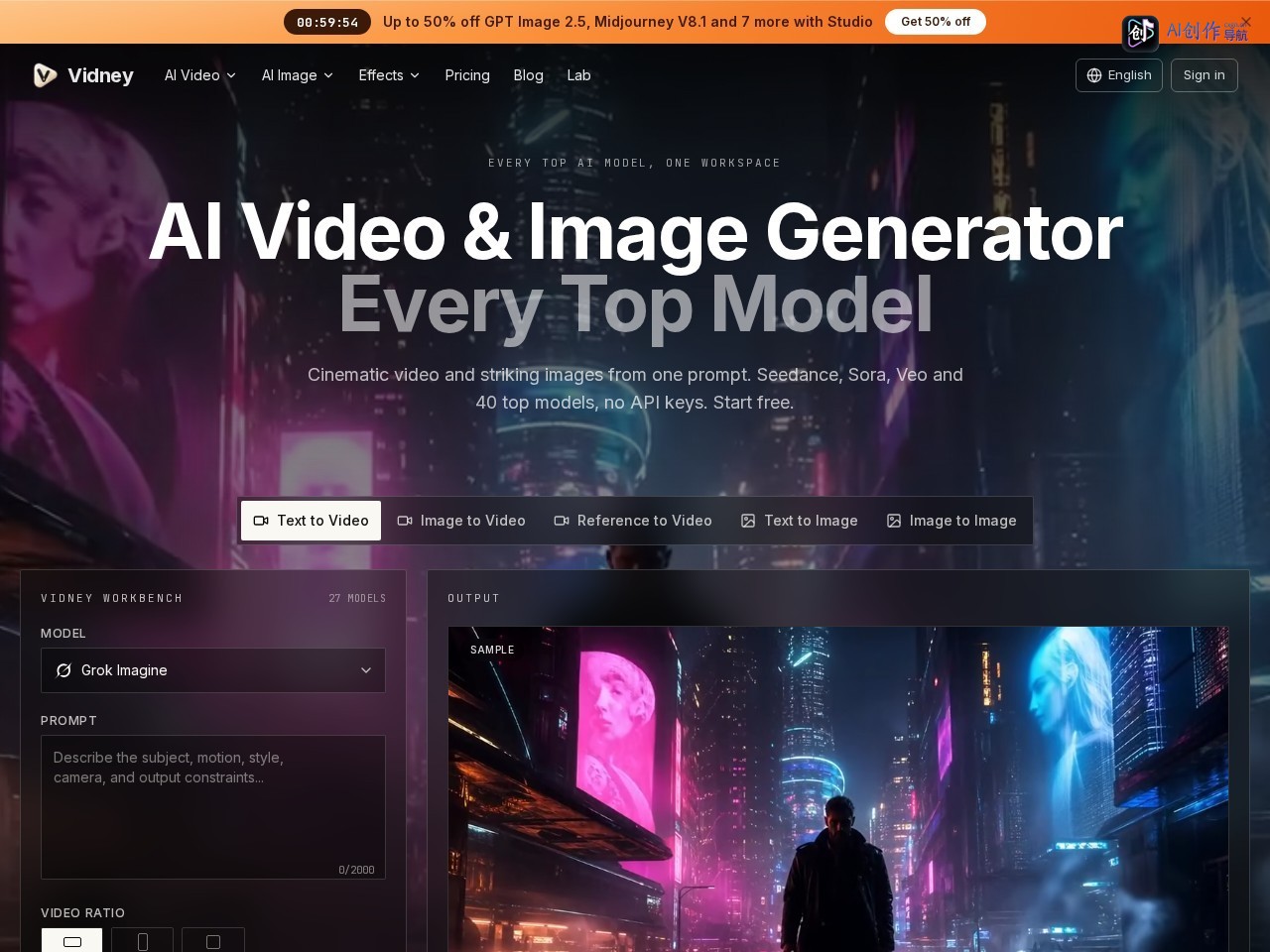Visit the Lab page
Image resolution: width=1270 pixels, height=952 pixels.
pos(578,75)
